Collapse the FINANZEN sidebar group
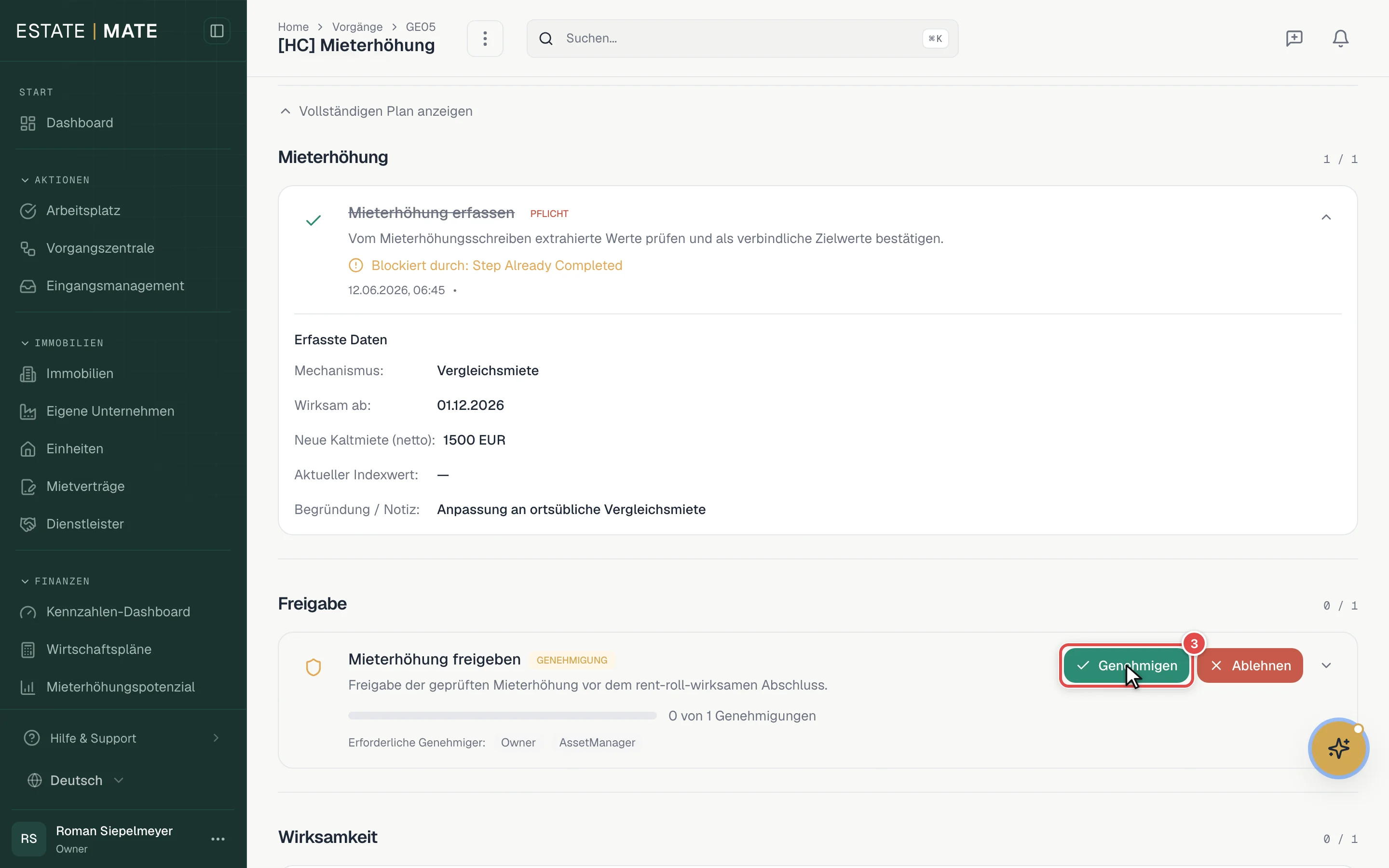 point(55,582)
